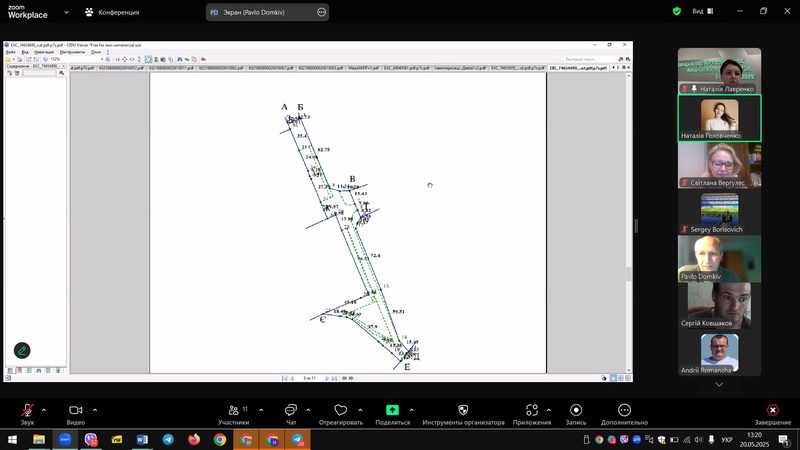Open the Вид view layout button

(703, 11)
